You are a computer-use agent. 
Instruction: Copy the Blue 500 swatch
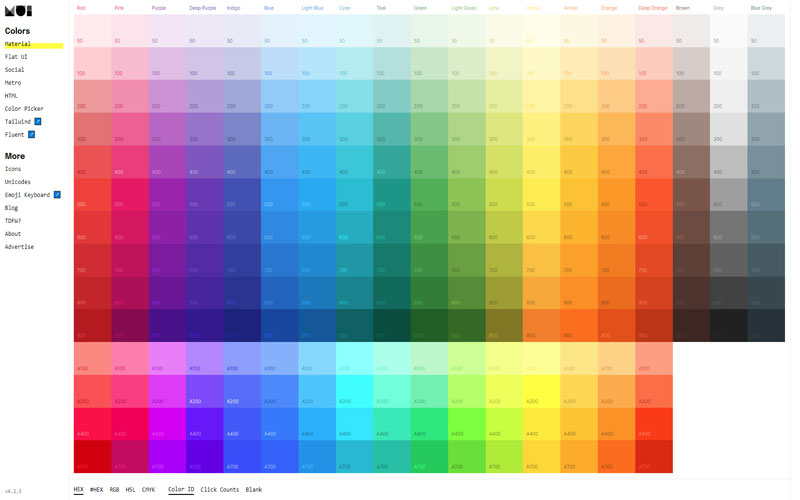pyautogui.click(x=280, y=194)
